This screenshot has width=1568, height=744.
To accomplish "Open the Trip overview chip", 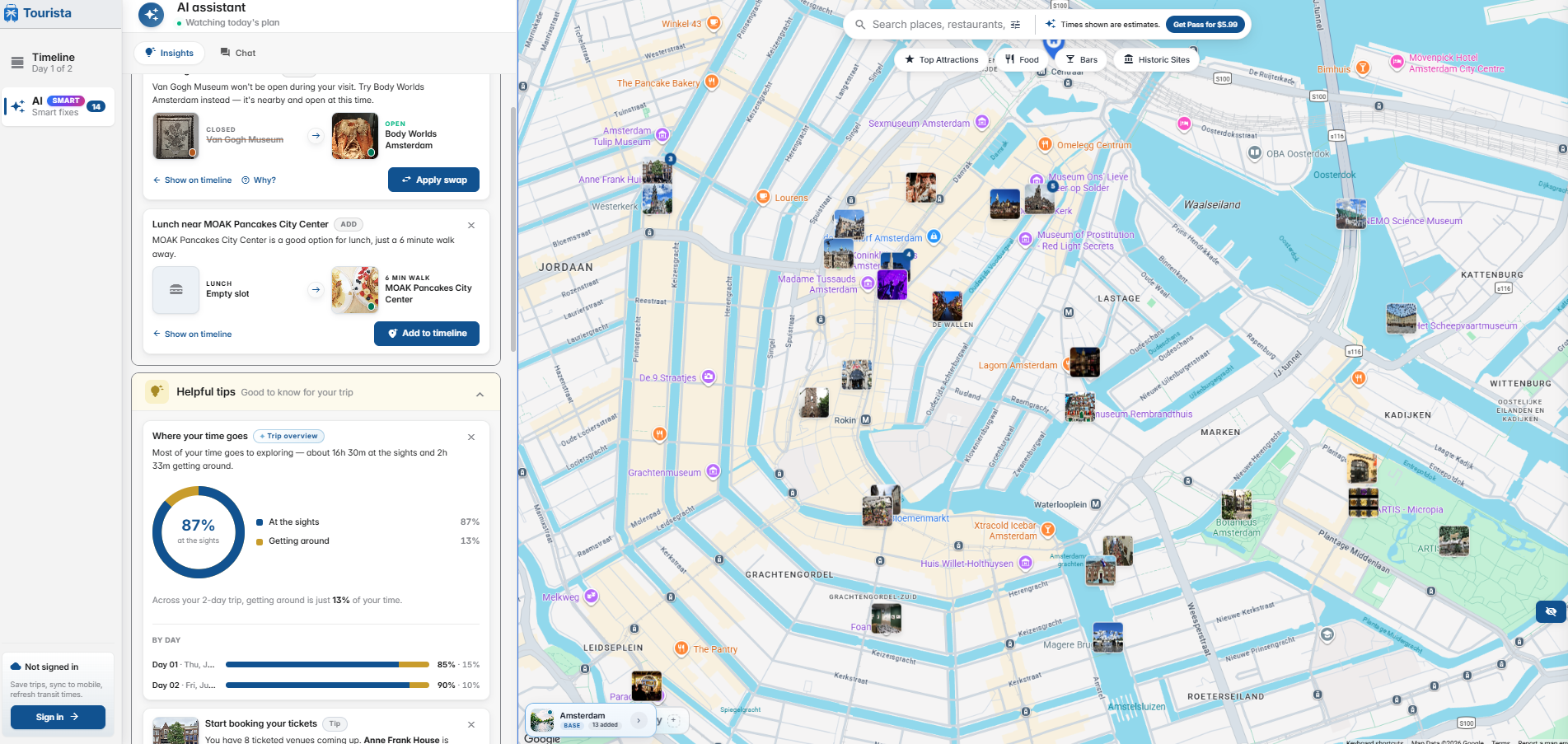I will click(x=289, y=436).
